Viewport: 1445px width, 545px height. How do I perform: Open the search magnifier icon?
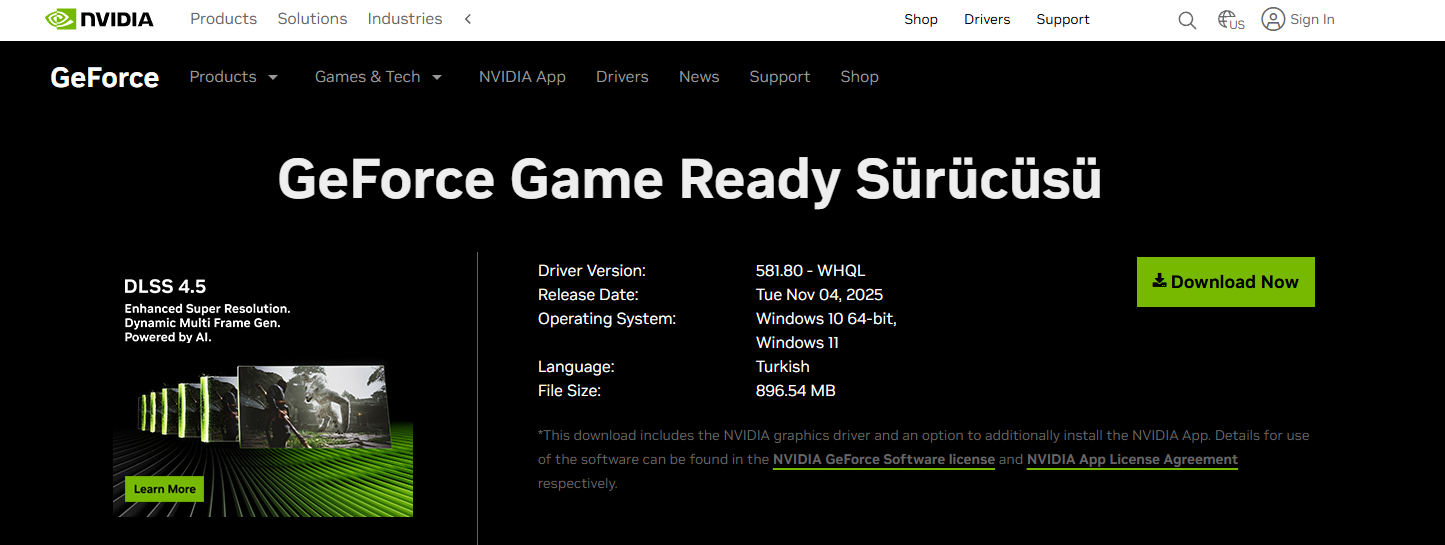pos(1187,20)
